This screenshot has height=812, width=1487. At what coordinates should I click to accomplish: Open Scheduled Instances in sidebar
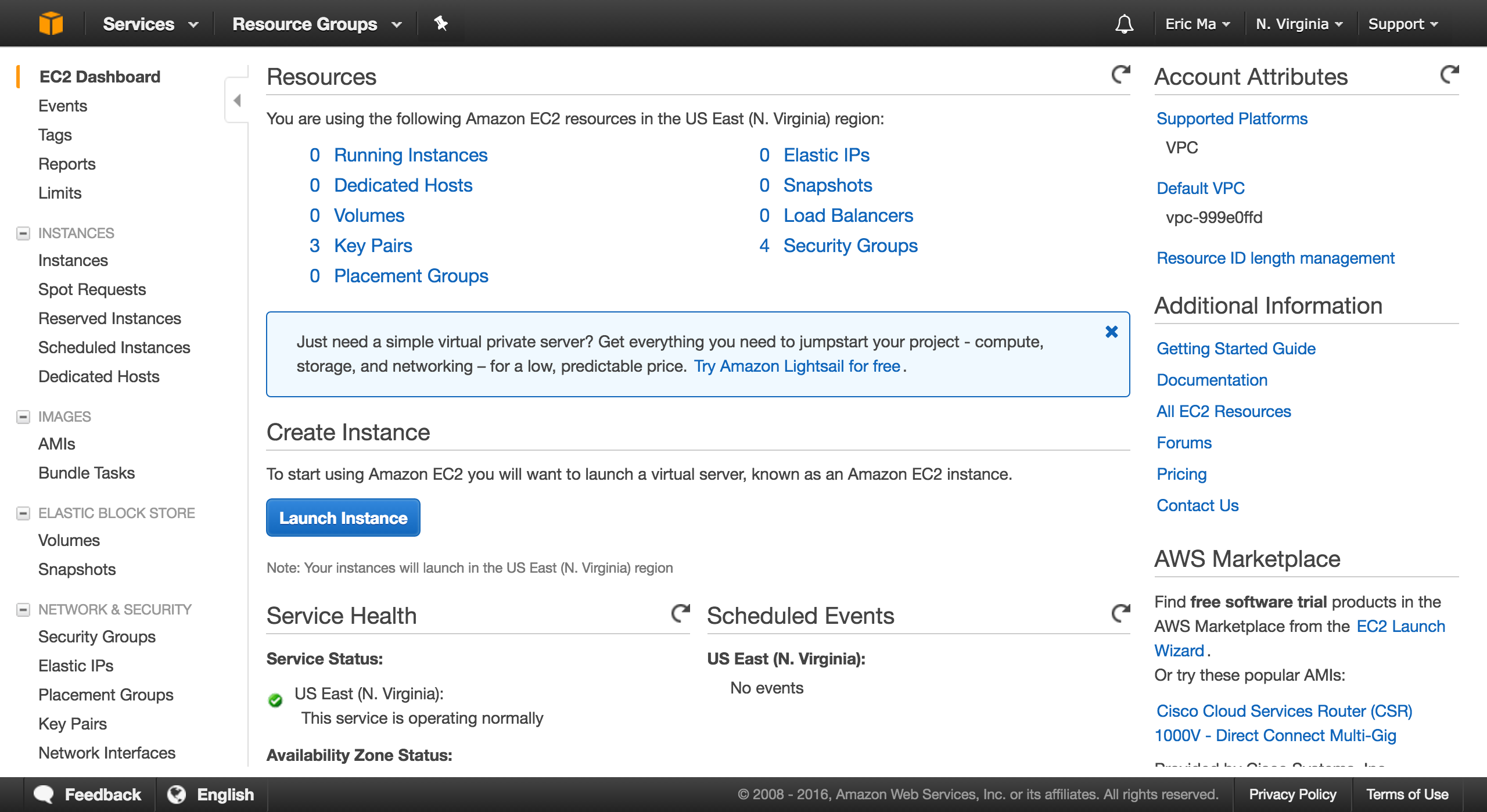tap(114, 347)
